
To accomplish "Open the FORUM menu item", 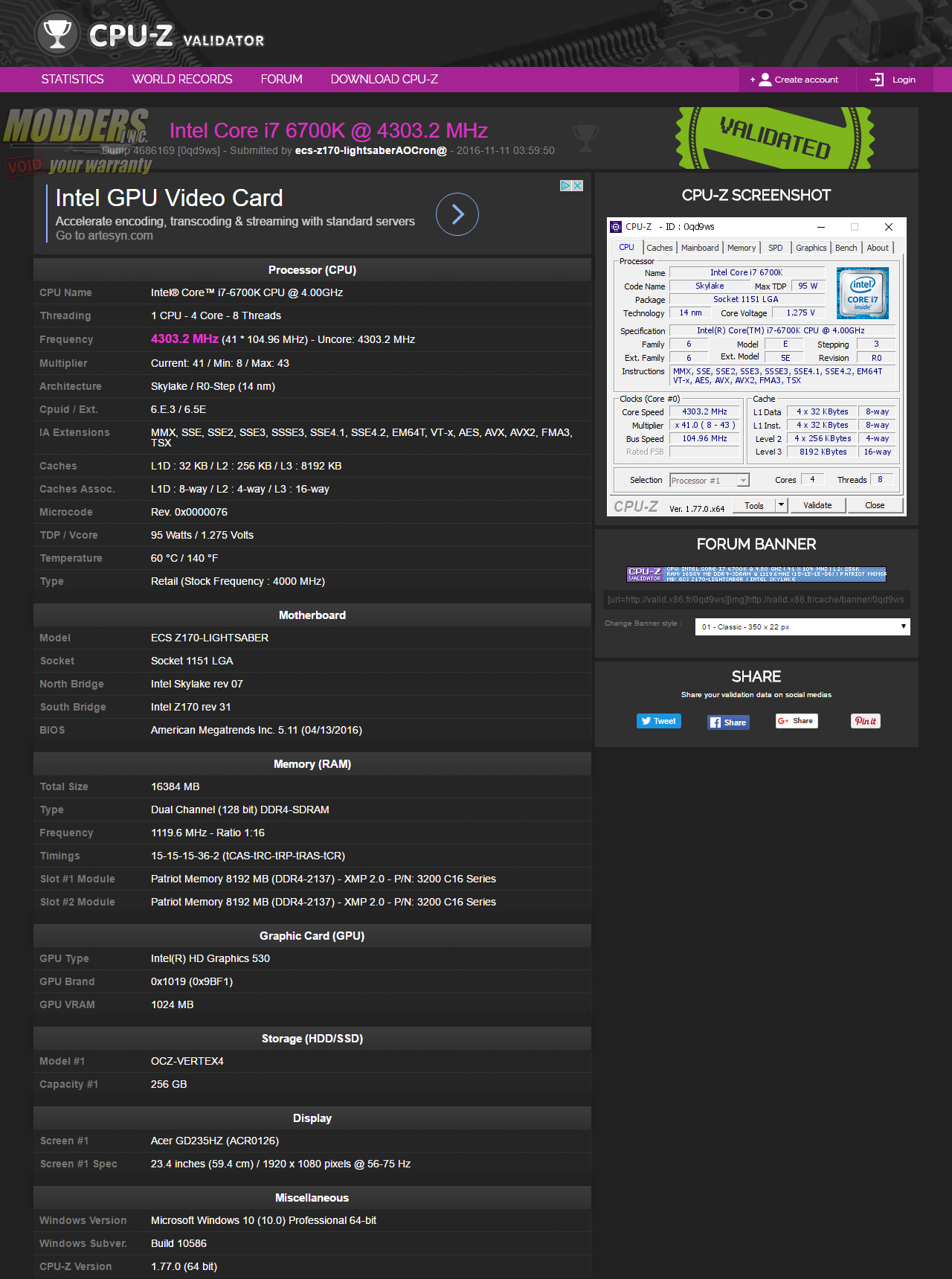I will coord(281,79).
